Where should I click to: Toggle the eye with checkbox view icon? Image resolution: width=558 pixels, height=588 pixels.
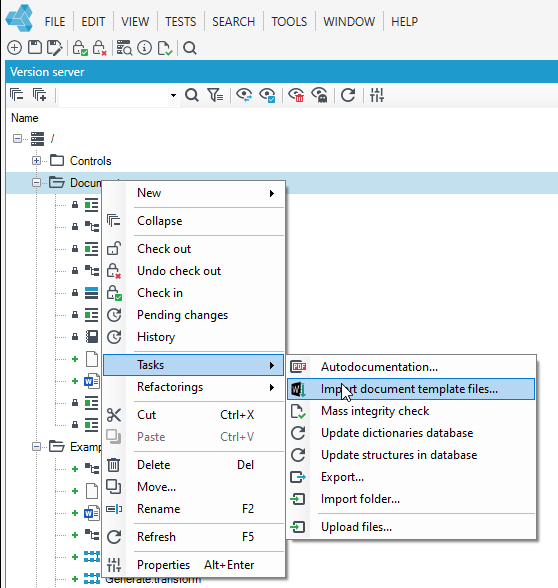pyautogui.click(x=267, y=95)
